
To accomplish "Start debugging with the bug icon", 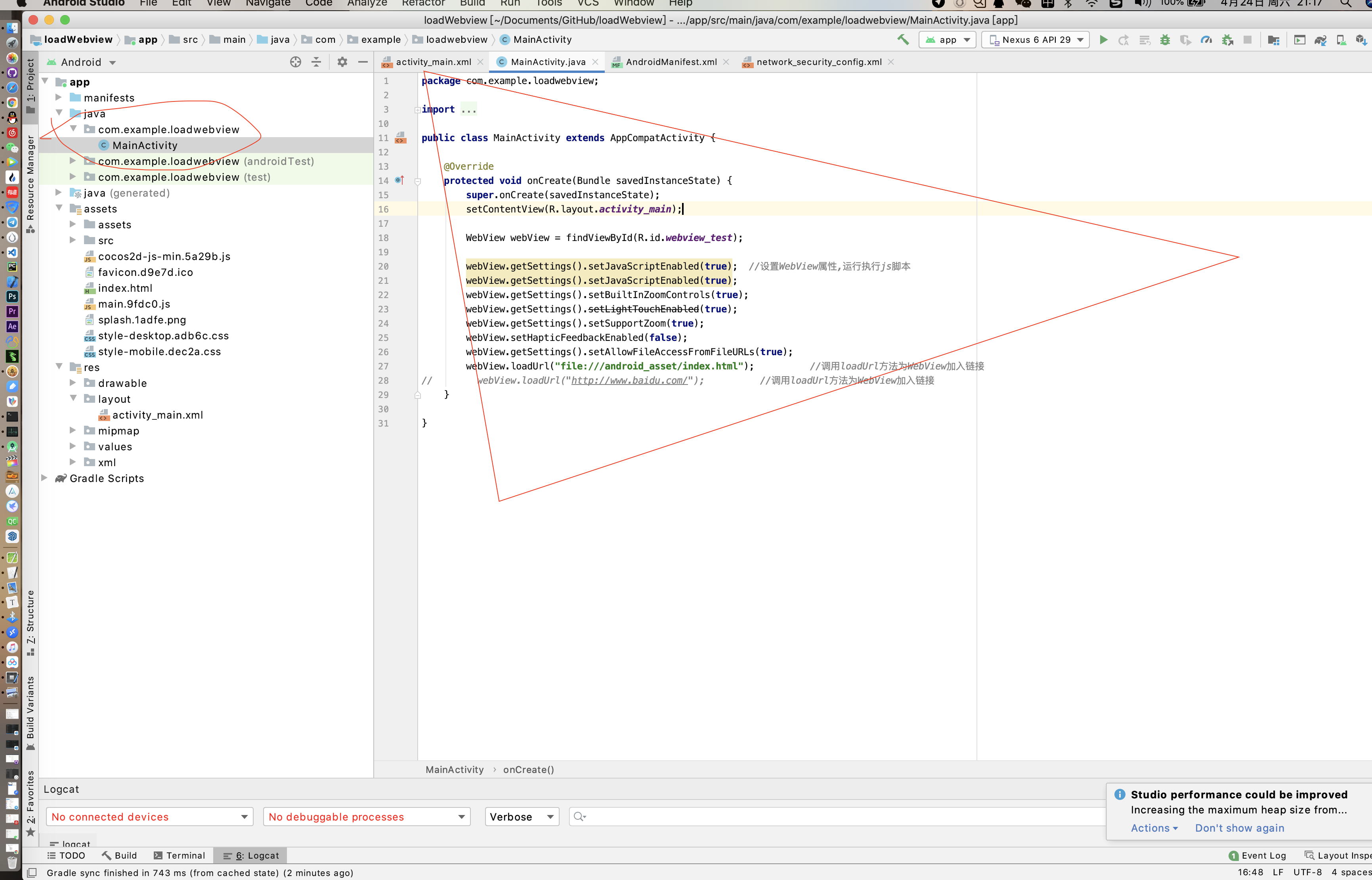I will 1165,39.
